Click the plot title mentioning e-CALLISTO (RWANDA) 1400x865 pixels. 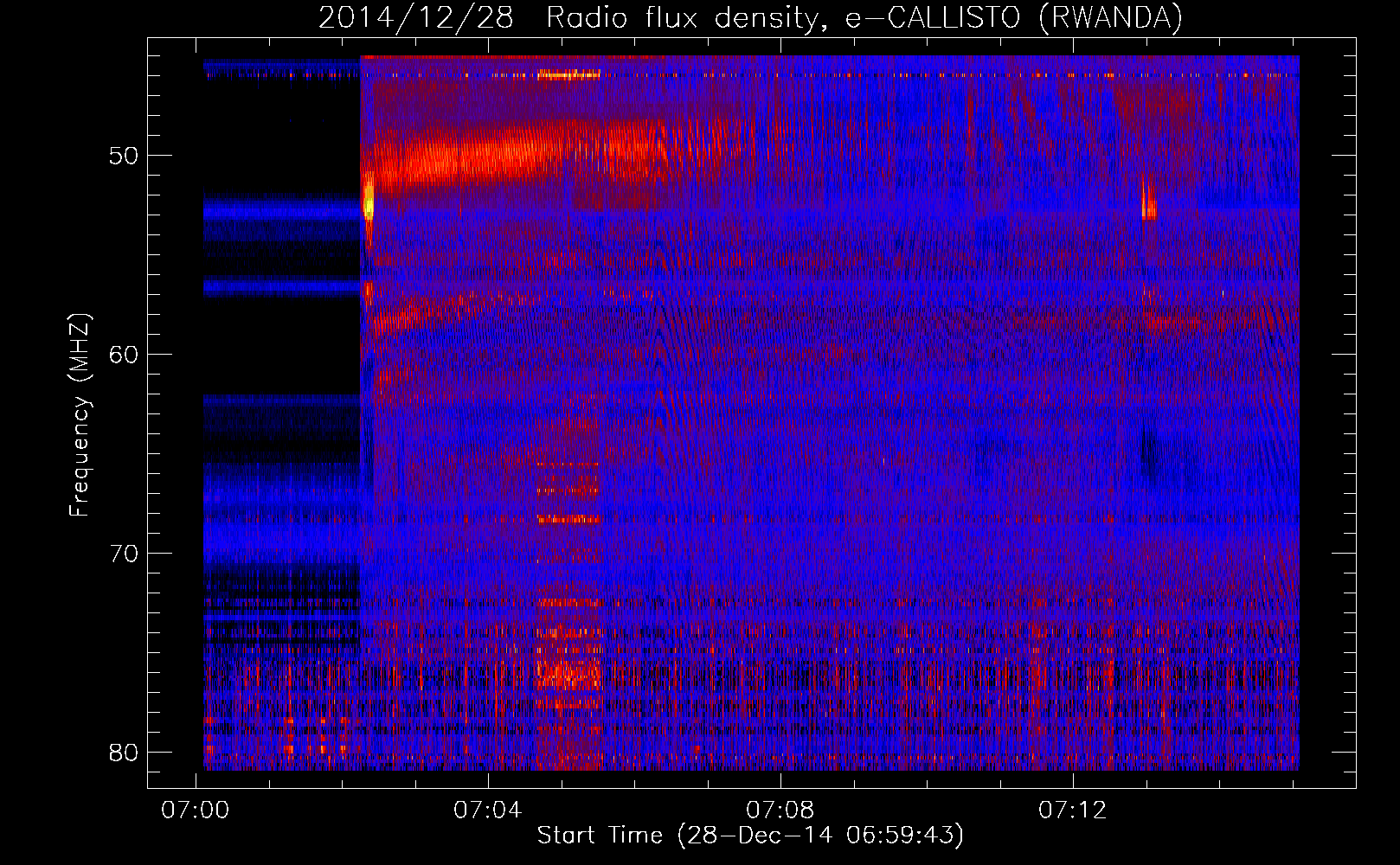[x=750, y=17]
